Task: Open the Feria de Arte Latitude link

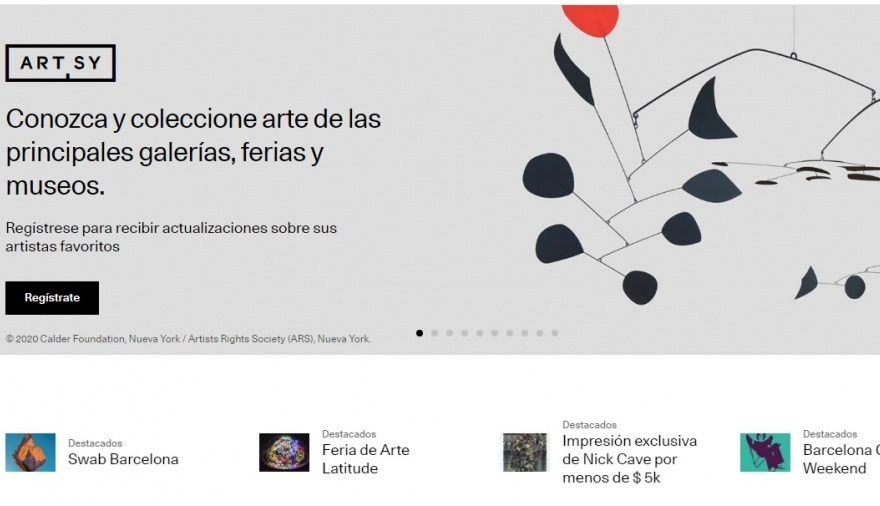Action: (x=366, y=459)
